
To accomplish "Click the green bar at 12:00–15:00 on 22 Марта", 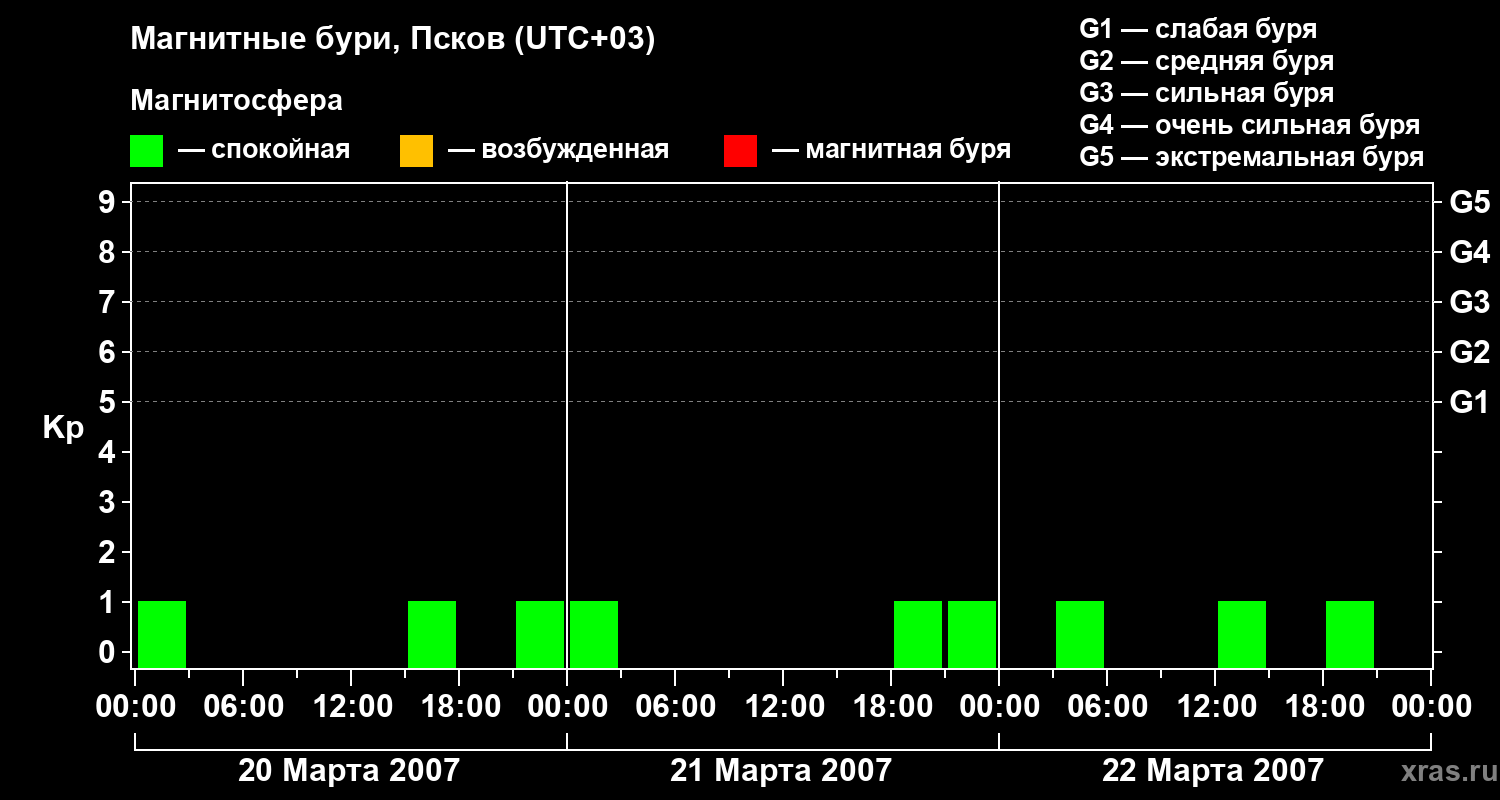I will click(1242, 635).
